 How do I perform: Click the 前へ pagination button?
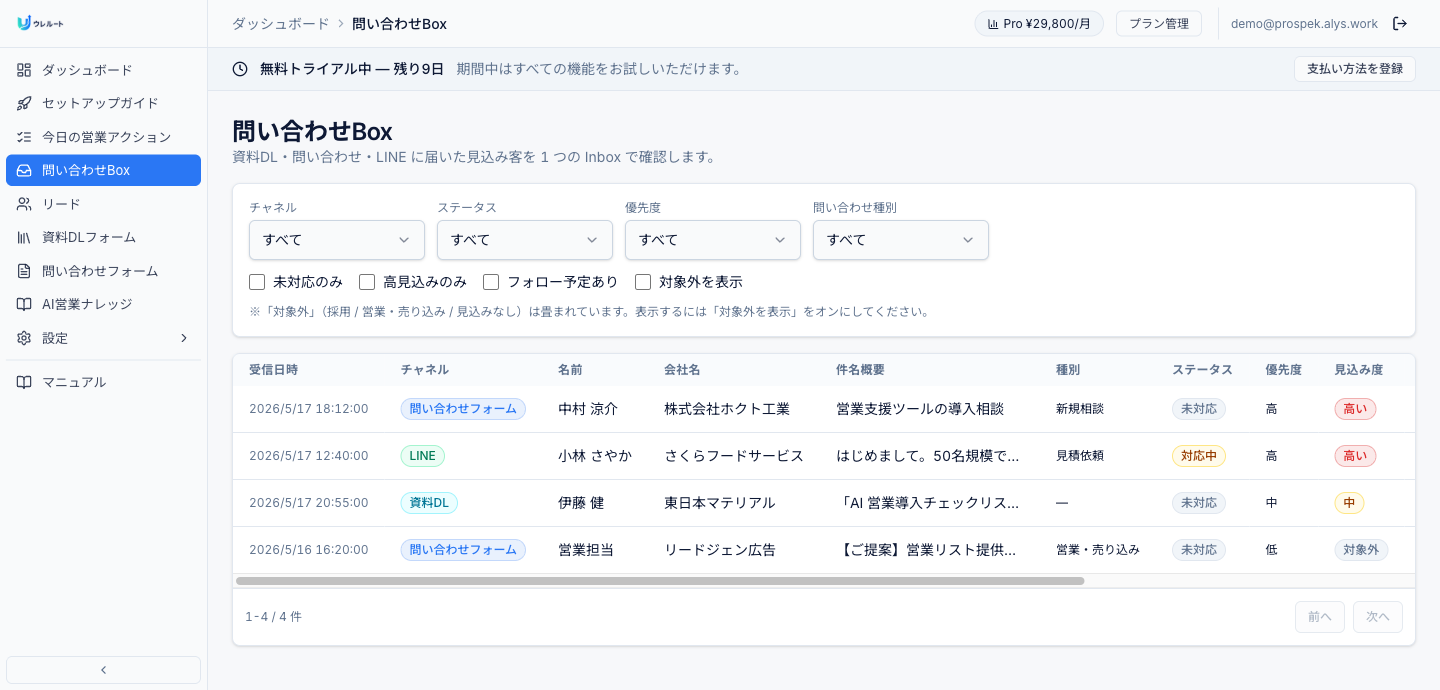coord(1320,617)
